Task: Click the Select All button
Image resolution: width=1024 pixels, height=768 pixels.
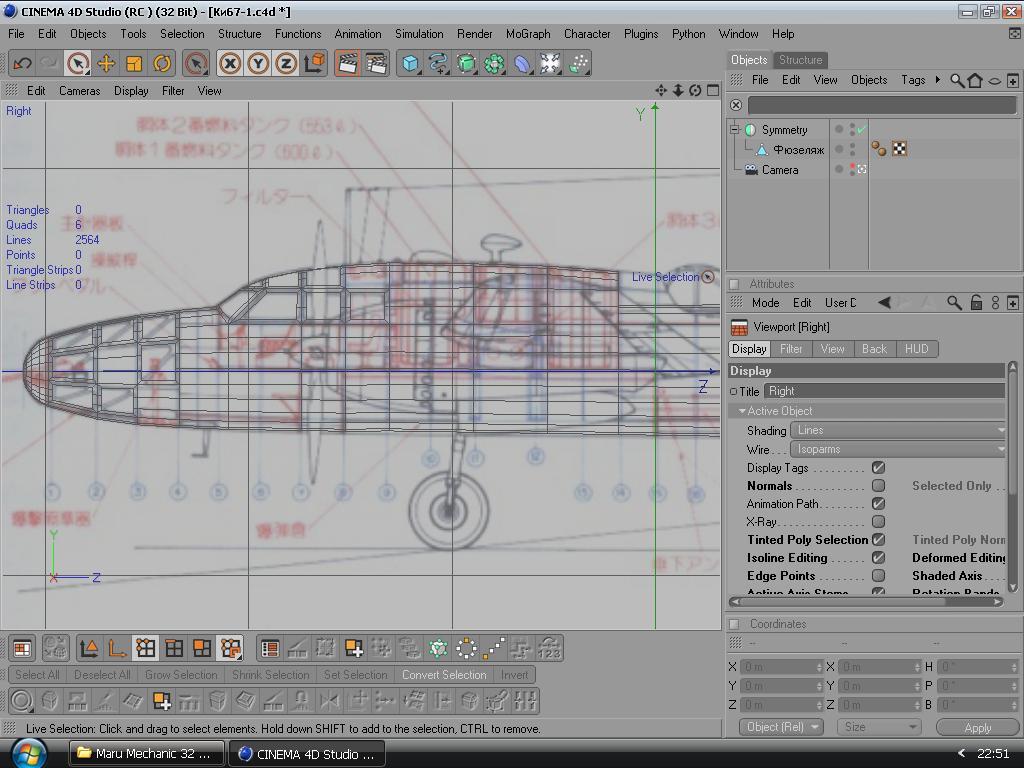Action: (x=37, y=675)
